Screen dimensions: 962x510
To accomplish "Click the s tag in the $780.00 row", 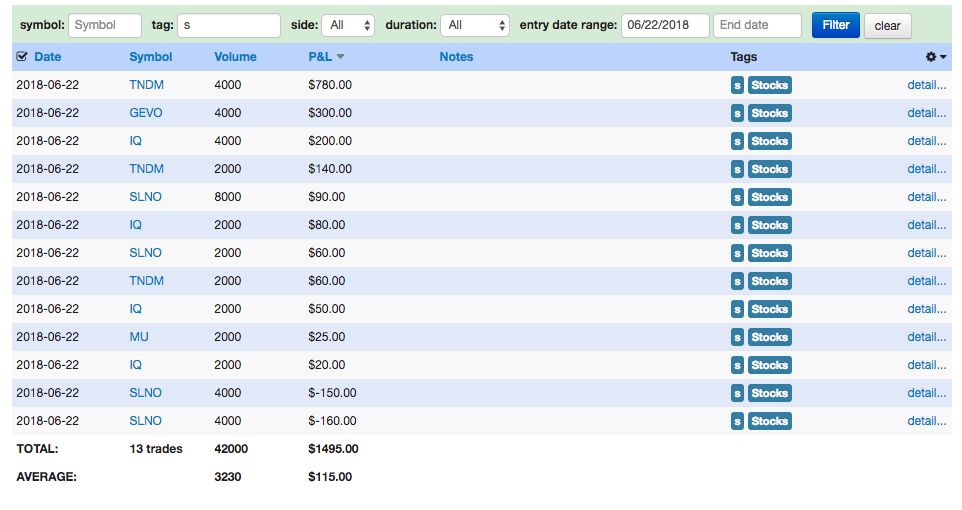I will click(x=737, y=85).
